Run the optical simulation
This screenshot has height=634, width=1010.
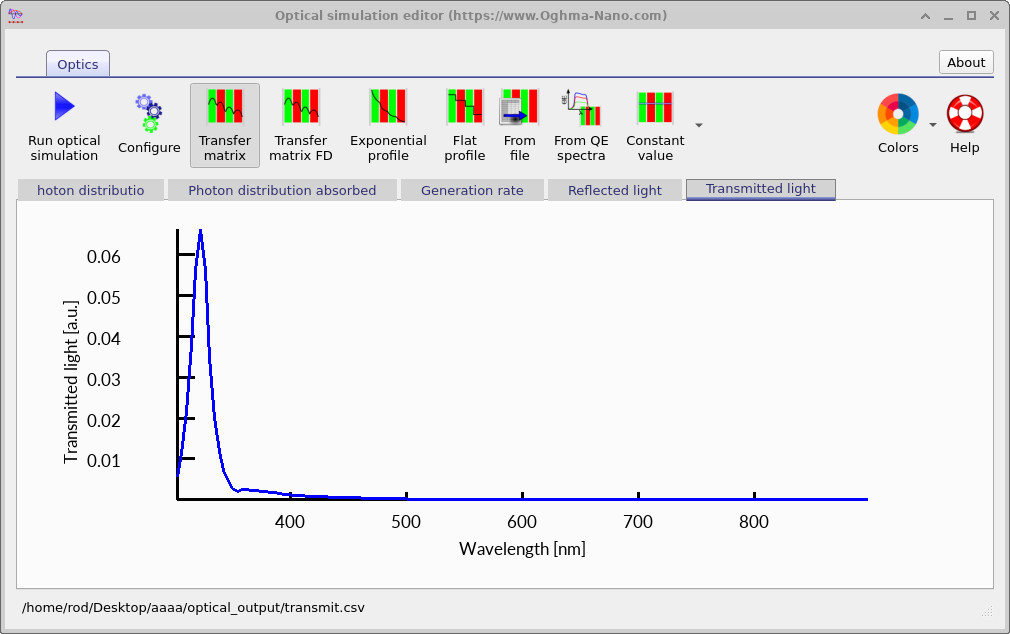tap(64, 126)
